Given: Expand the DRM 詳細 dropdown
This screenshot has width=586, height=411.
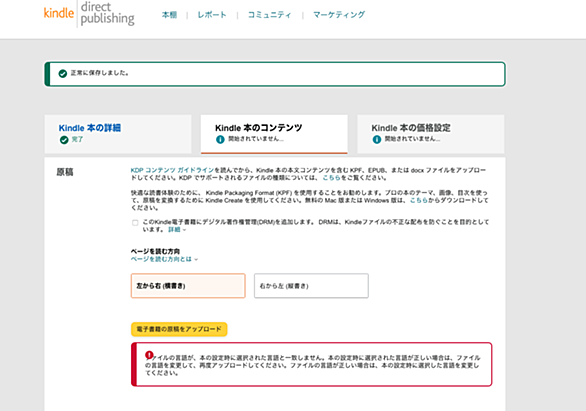Looking at the screenshot, I should point(177,229).
